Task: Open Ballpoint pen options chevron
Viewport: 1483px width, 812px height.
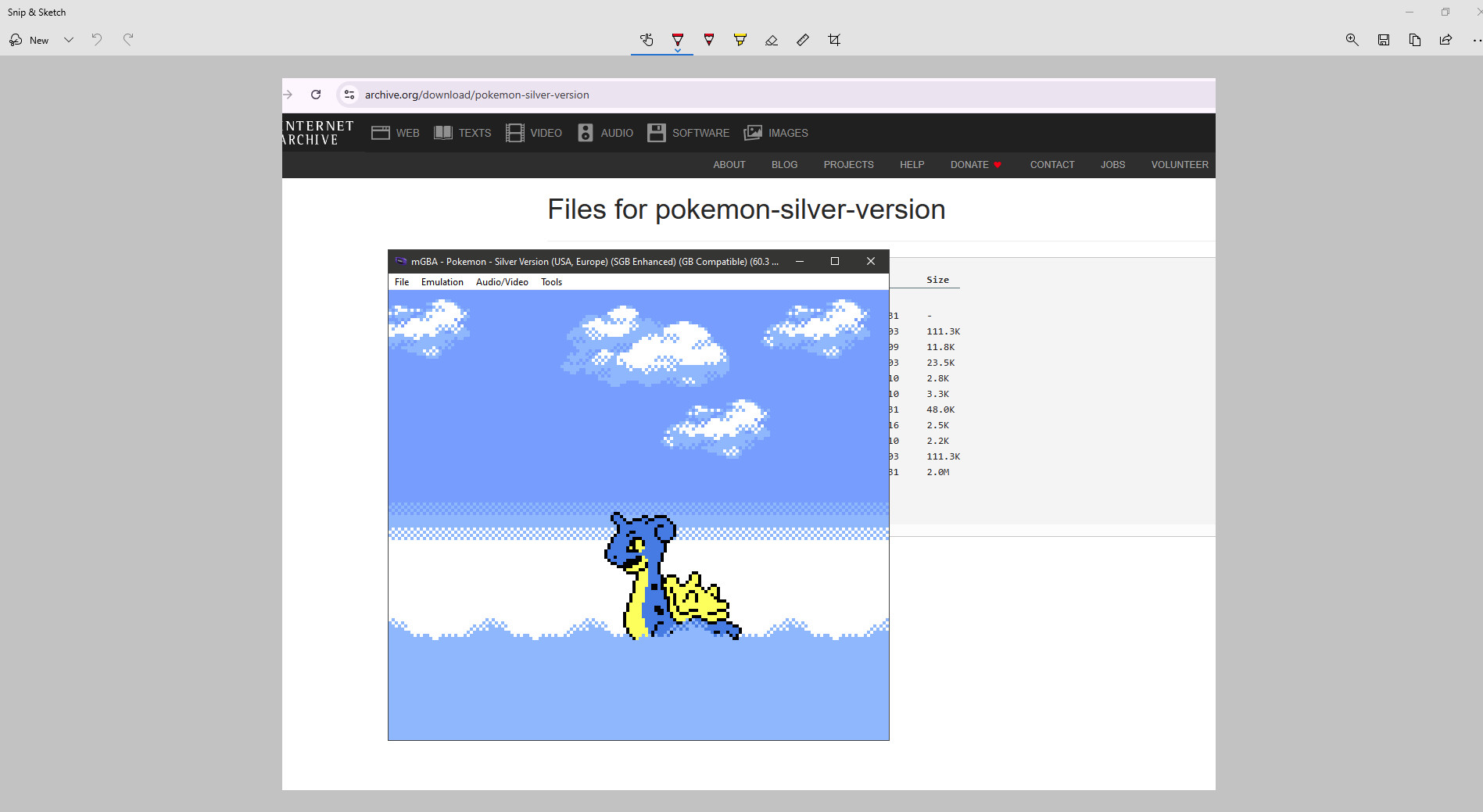Action: pyautogui.click(x=678, y=52)
